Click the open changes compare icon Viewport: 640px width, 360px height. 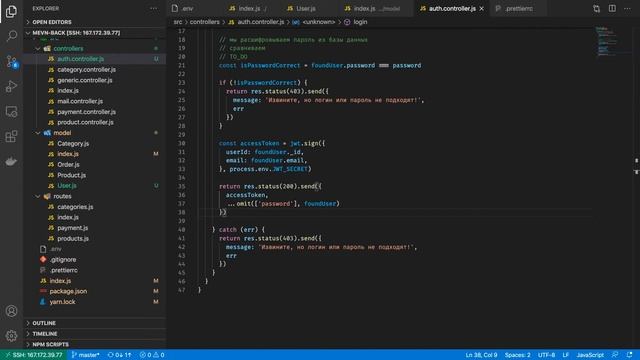tap(597, 8)
